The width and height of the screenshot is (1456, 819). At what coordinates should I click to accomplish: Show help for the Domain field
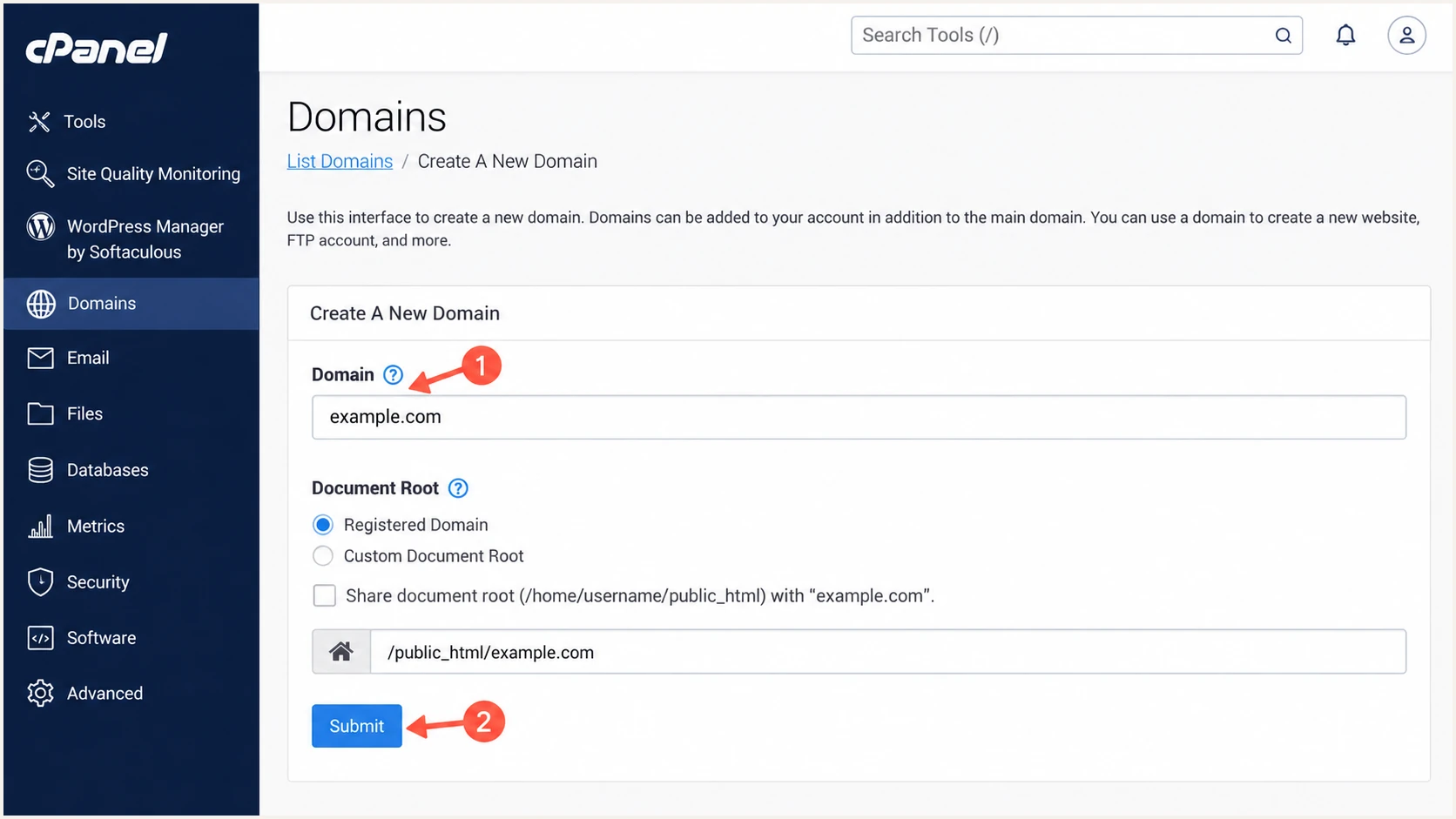click(x=394, y=375)
